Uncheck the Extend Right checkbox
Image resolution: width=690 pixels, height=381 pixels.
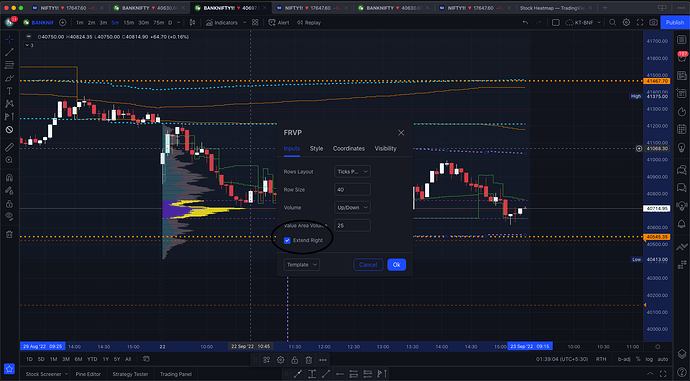287,240
